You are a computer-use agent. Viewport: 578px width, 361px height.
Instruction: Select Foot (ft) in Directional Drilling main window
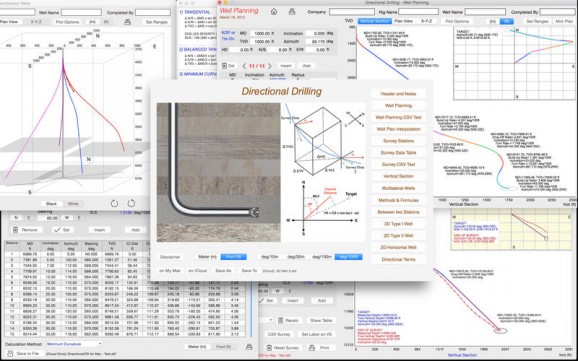tap(233, 257)
